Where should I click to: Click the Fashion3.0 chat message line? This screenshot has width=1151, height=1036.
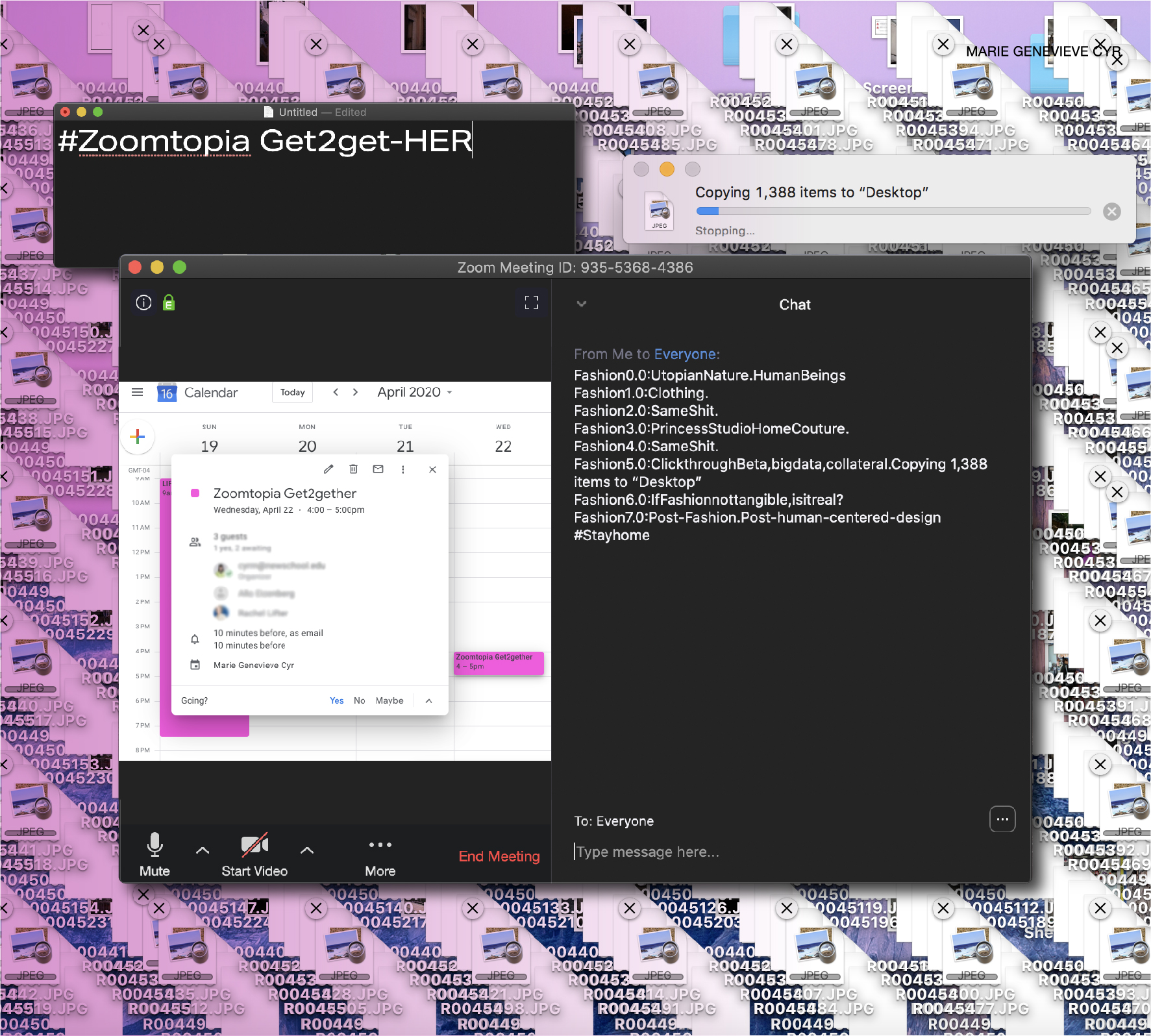pyautogui.click(x=712, y=428)
